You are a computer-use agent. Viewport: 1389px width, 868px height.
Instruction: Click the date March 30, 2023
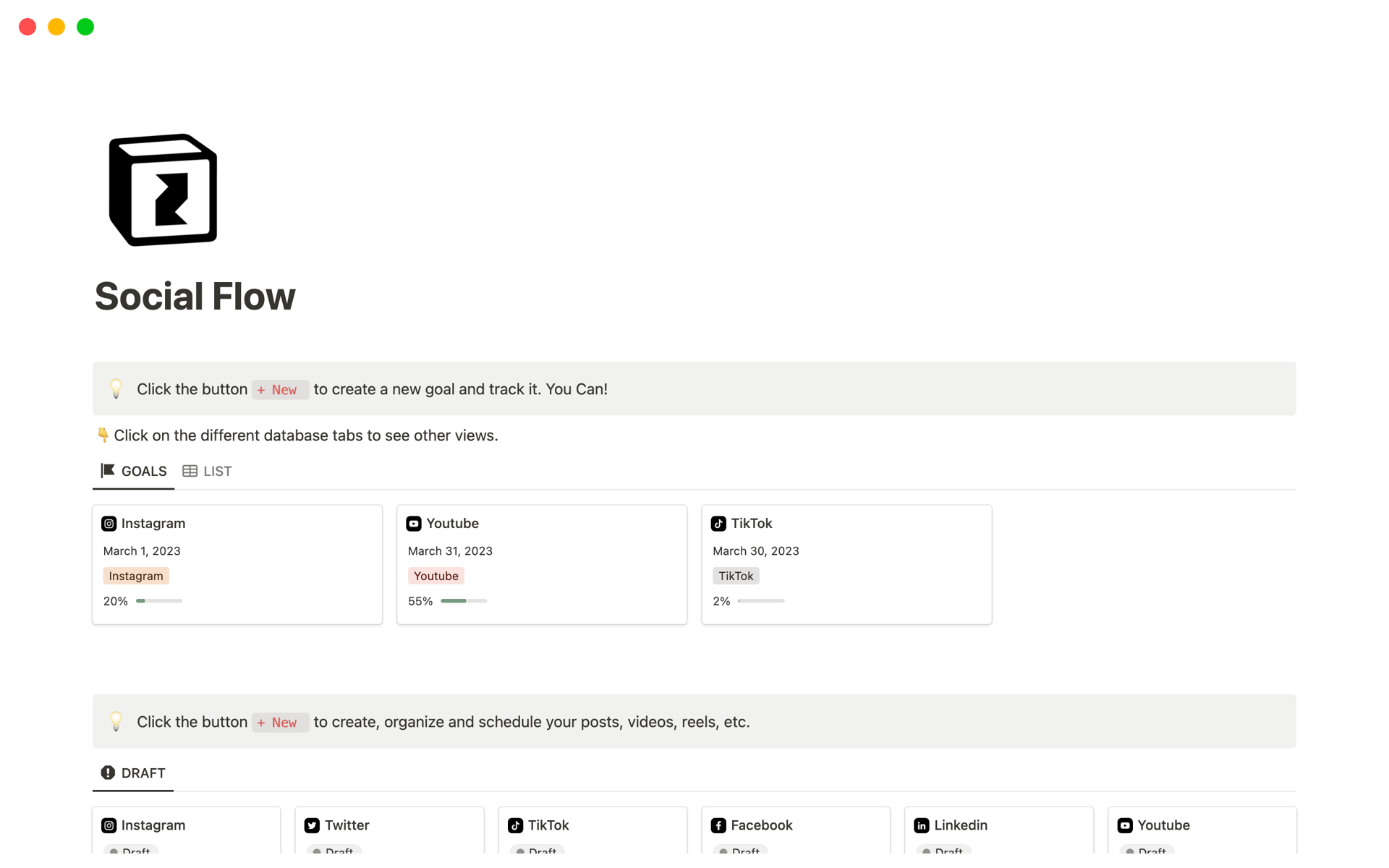point(756,551)
